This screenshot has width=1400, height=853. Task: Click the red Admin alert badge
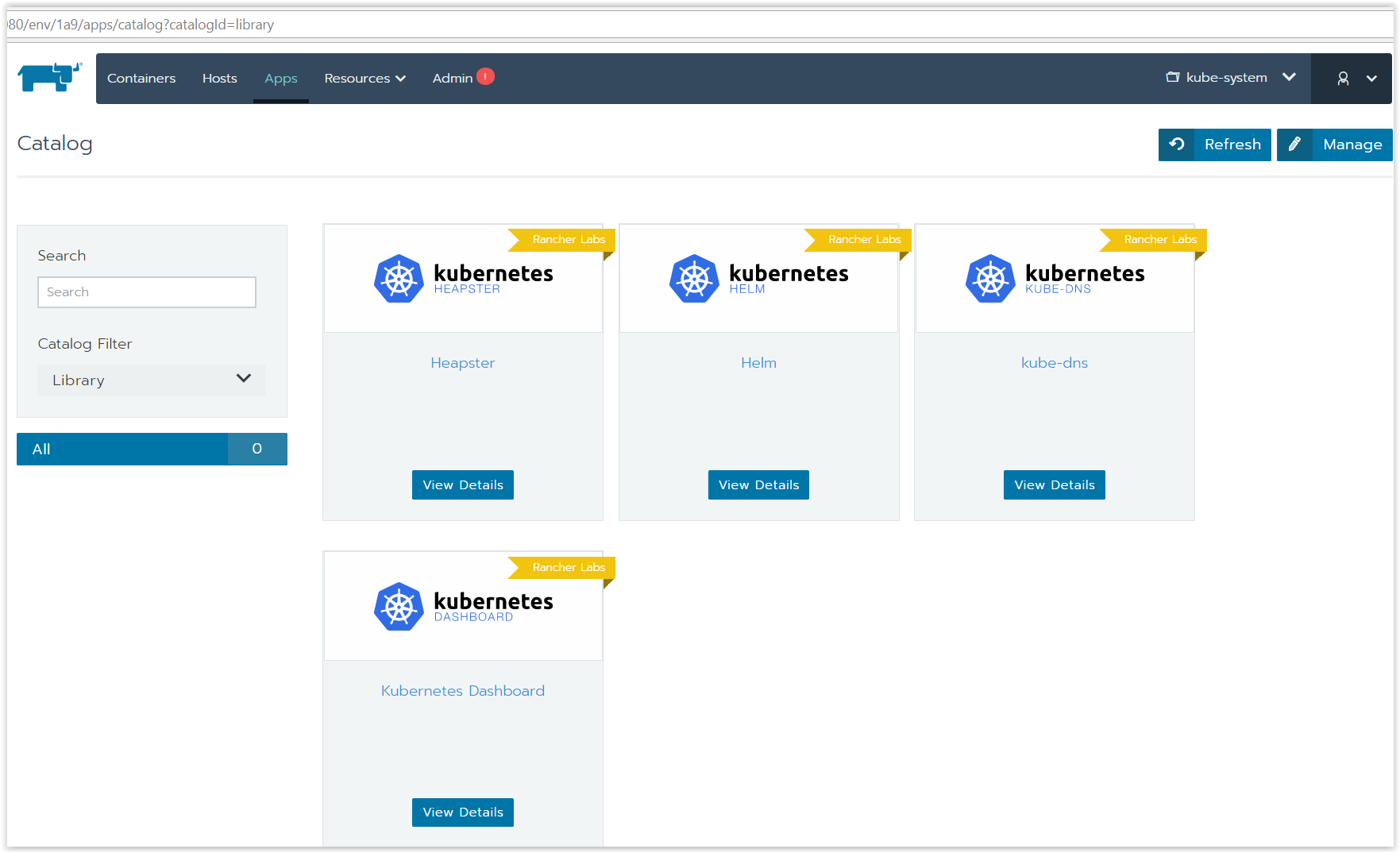click(x=485, y=76)
